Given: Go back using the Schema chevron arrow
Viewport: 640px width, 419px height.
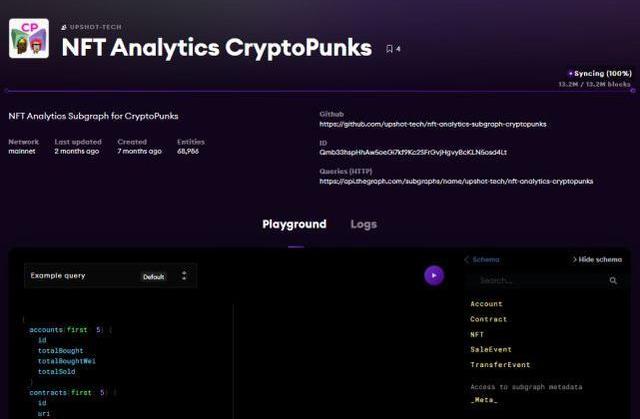Looking at the screenshot, I should point(467,259).
